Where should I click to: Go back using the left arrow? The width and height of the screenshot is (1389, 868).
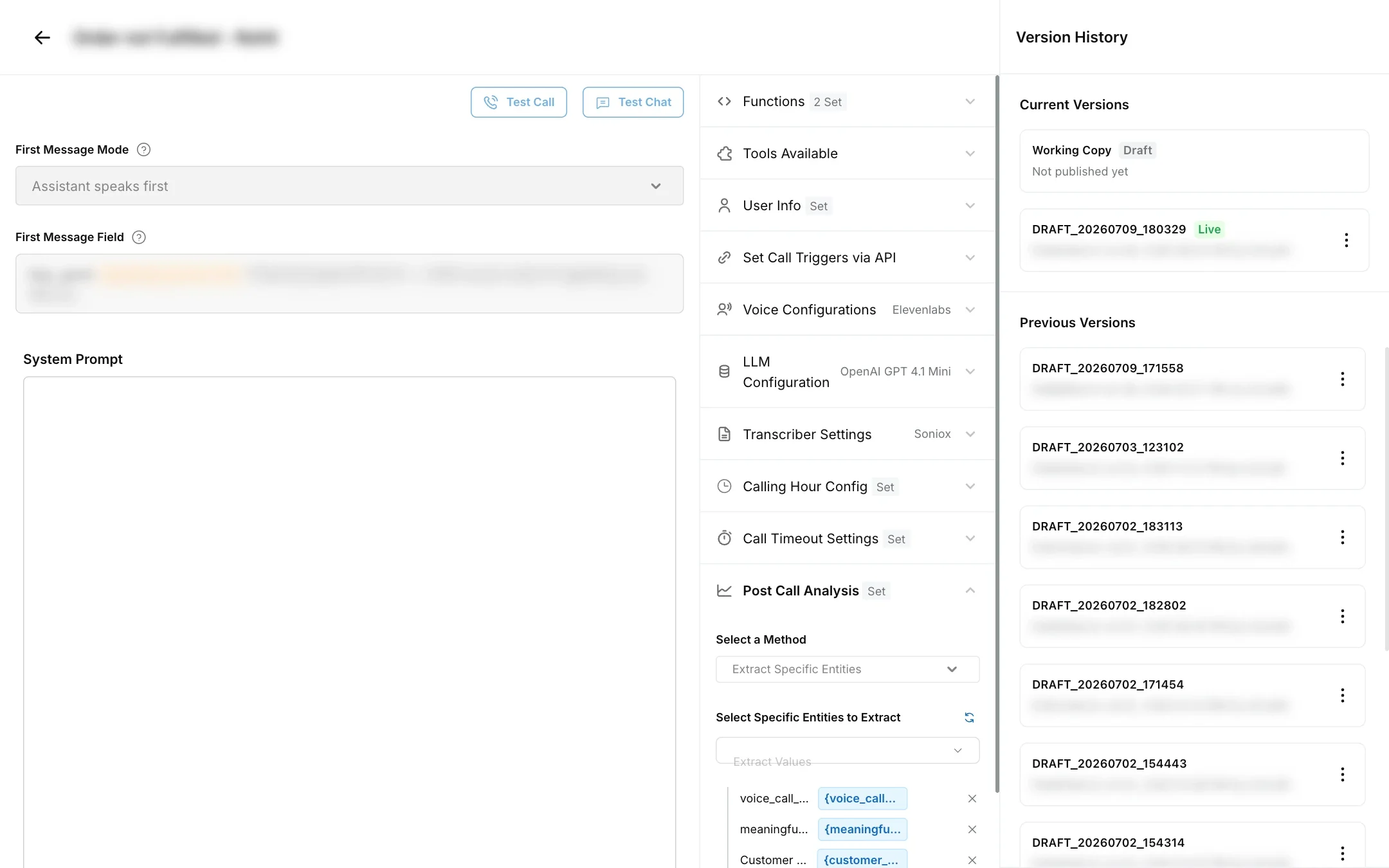[x=42, y=37]
